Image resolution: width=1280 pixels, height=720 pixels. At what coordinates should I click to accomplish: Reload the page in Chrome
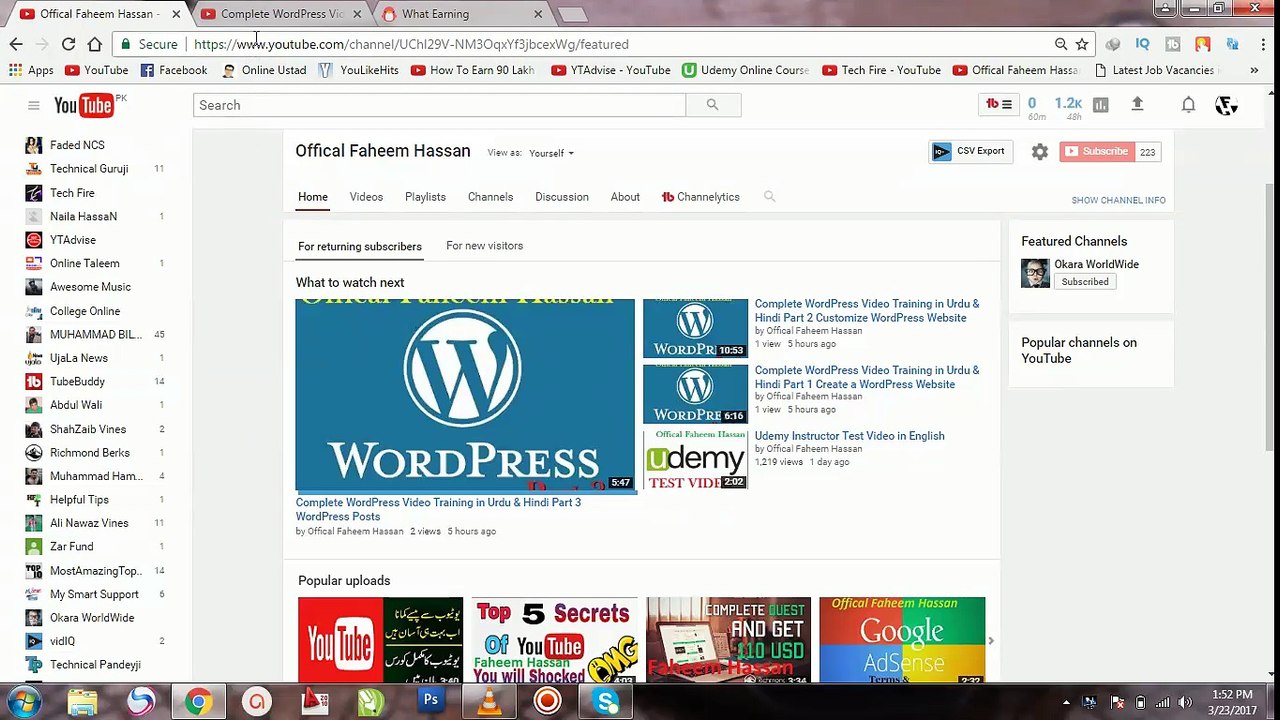point(68,44)
